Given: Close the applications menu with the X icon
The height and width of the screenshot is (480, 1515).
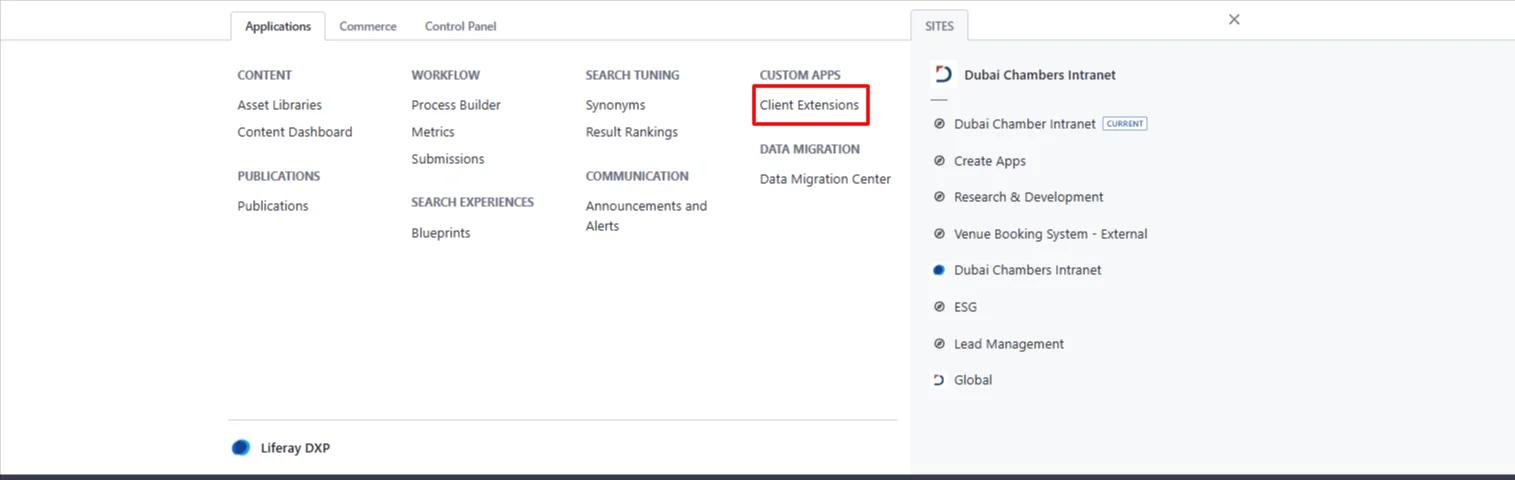Looking at the screenshot, I should [1234, 19].
